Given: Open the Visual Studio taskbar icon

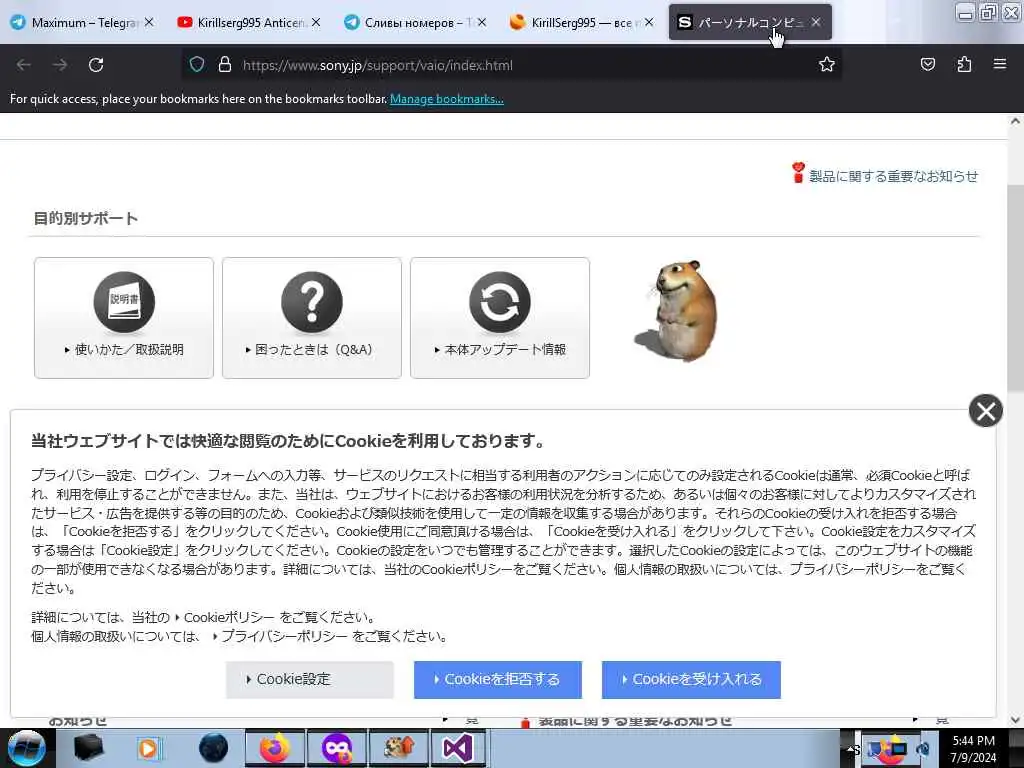Looking at the screenshot, I should click(458, 748).
